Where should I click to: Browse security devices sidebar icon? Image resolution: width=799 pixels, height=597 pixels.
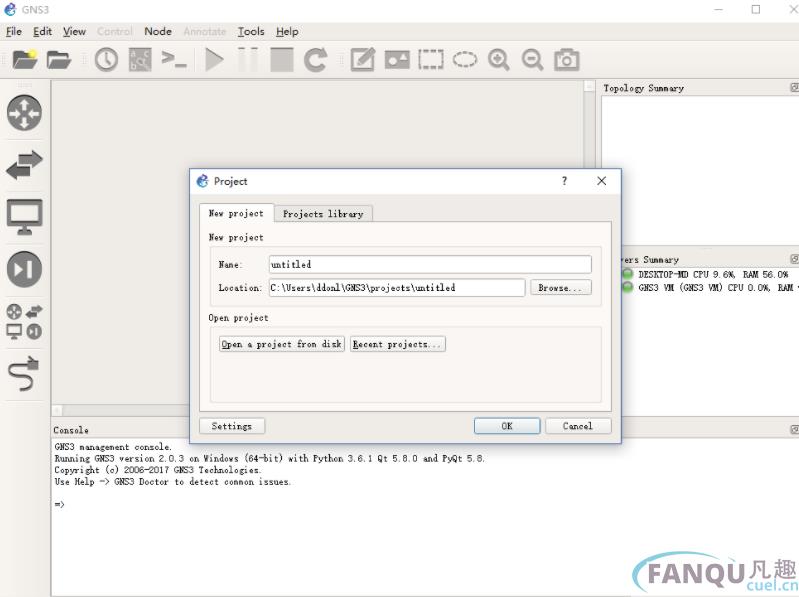point(24,269)
